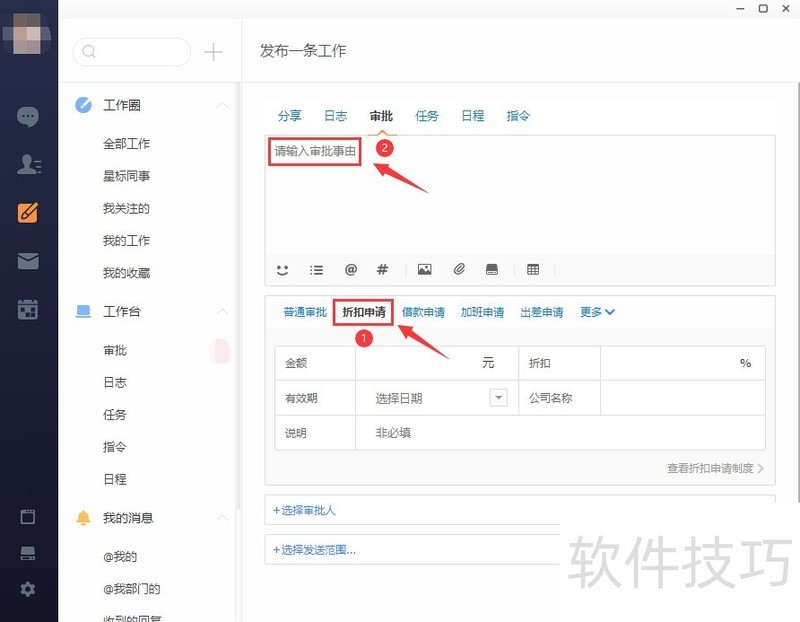This screenshot has width=800, height=622.
Task: Click the bulleted list icon
Action: click(x=316, y=269)
